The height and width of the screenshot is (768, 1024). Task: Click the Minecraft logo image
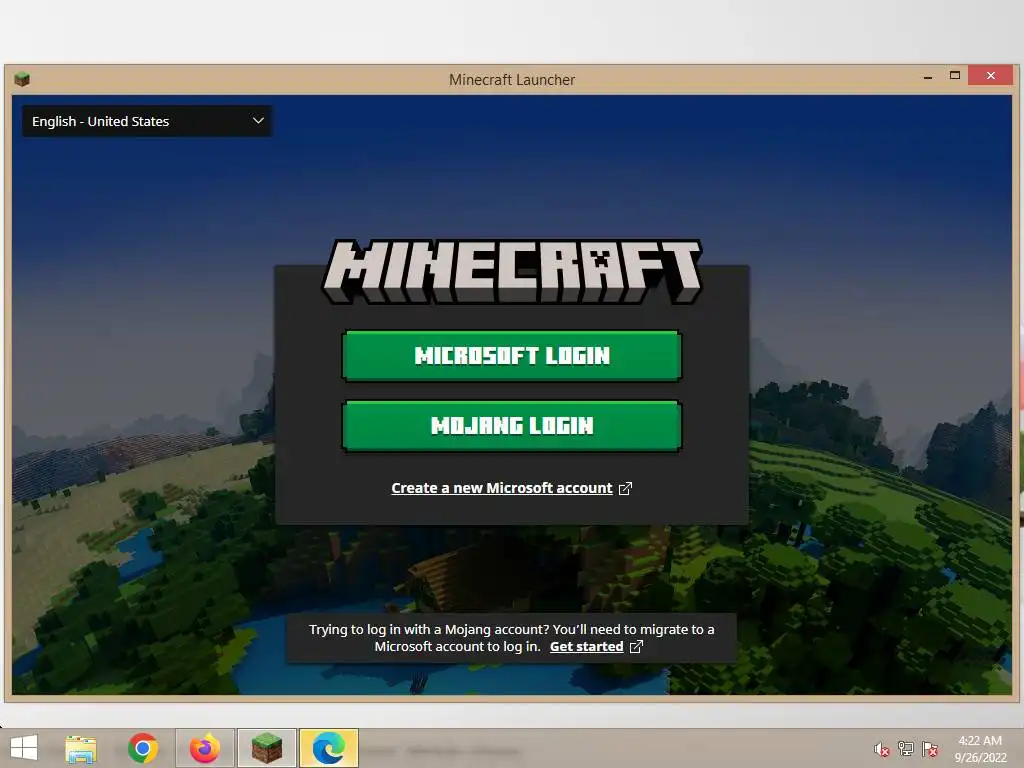(512, 271)
